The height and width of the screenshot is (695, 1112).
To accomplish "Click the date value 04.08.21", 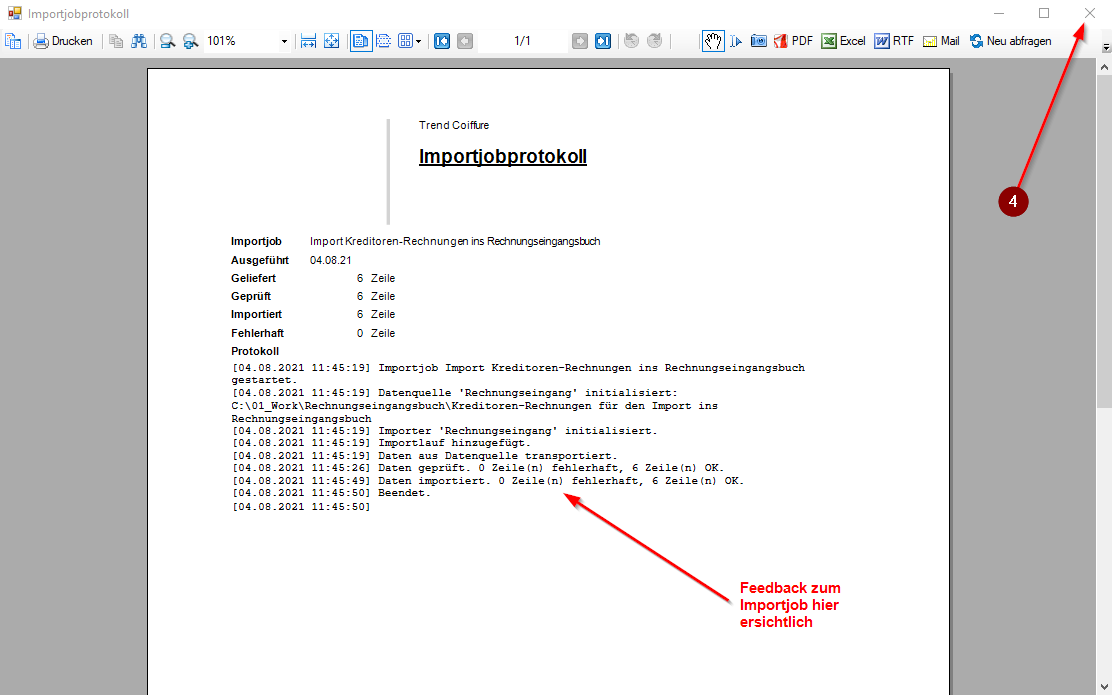I will 330,260.
